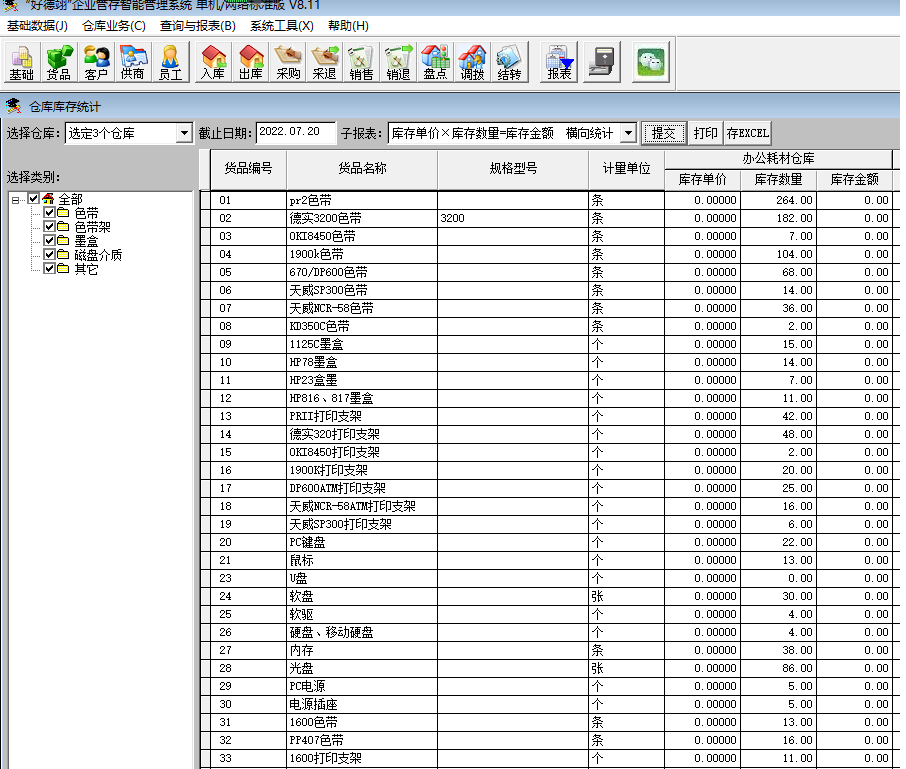
Task: Click the 色带 folder icon
Action: [x=64, y=213]
